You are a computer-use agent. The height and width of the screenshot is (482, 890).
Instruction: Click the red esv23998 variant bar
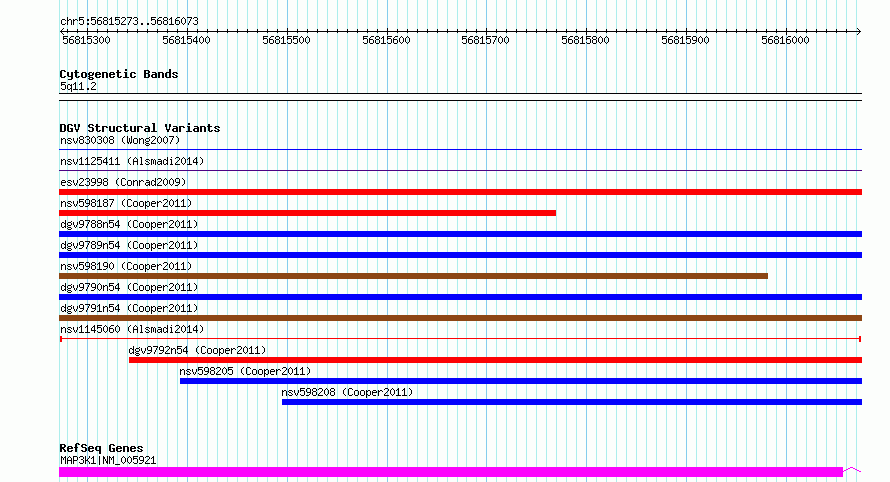[460, 192]
